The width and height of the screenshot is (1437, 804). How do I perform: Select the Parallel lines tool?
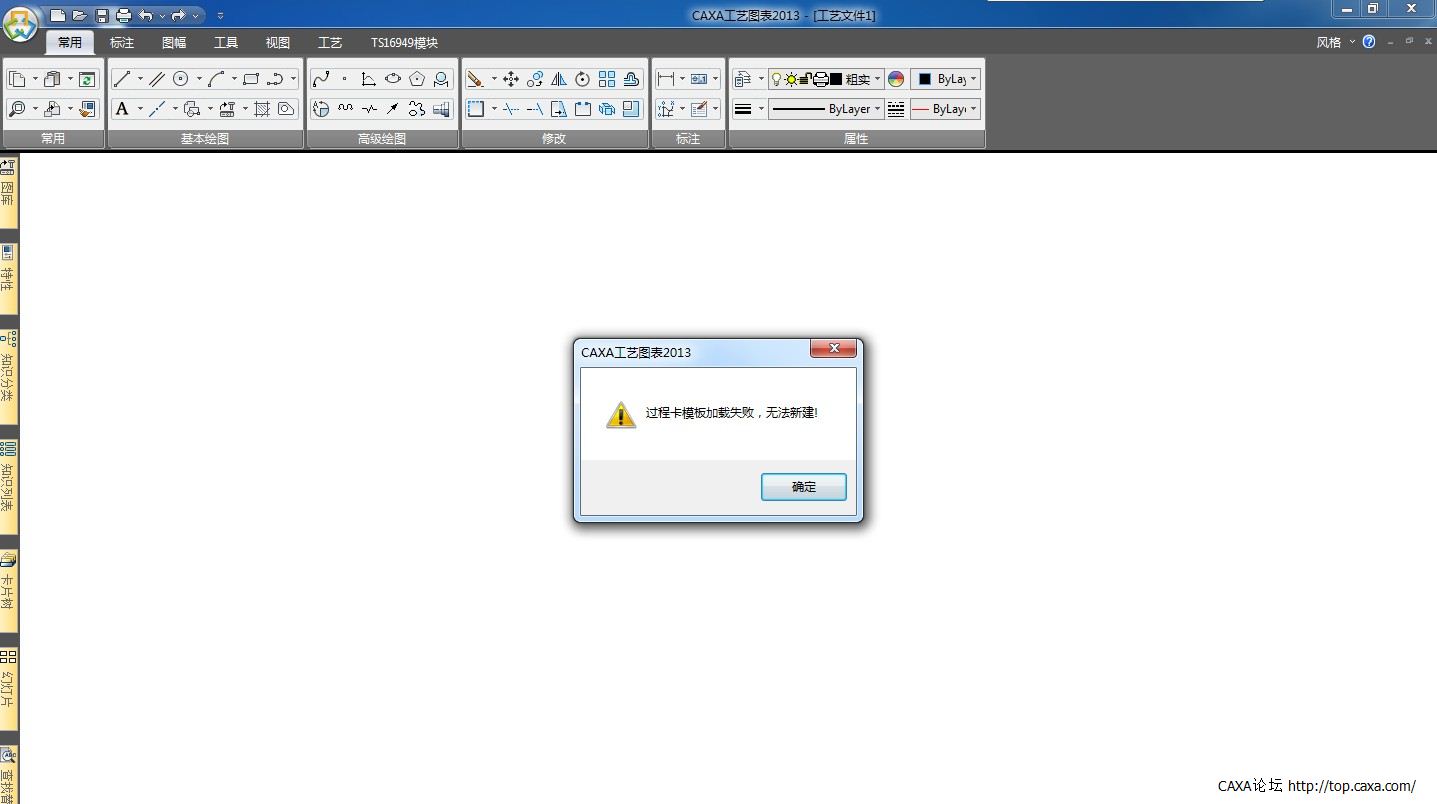(157, 79)
